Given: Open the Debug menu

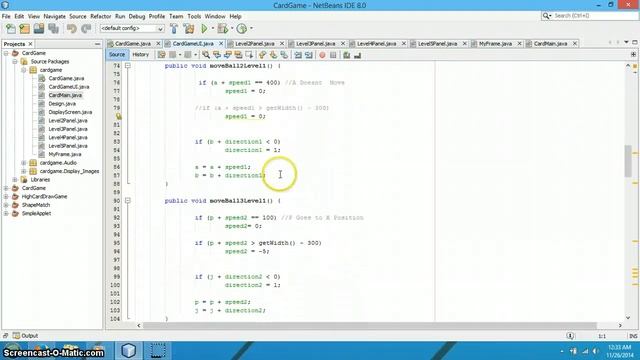Looking at the screenshot, I should (137, 16).
